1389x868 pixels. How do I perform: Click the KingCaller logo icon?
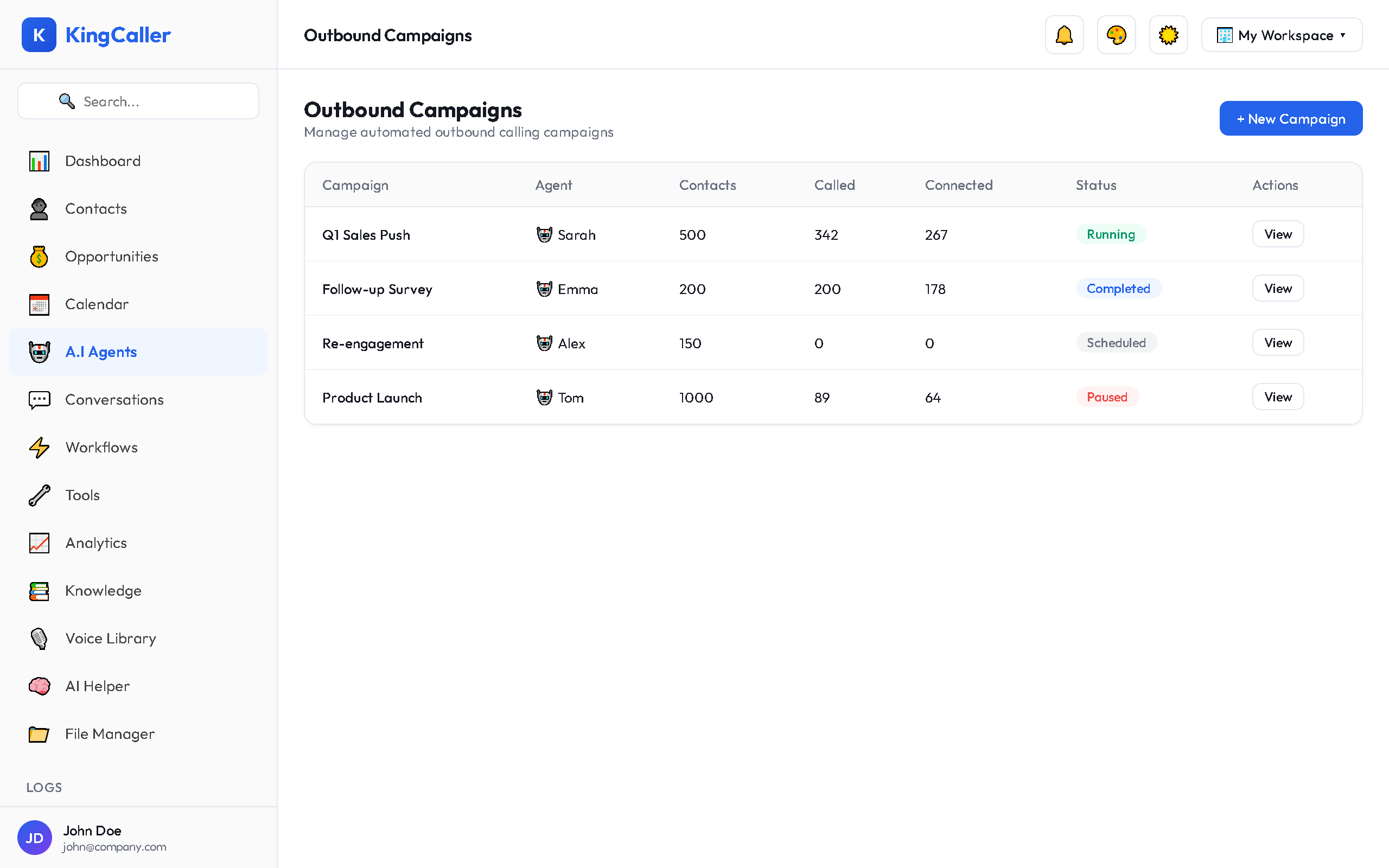click(x=38, y=34)
